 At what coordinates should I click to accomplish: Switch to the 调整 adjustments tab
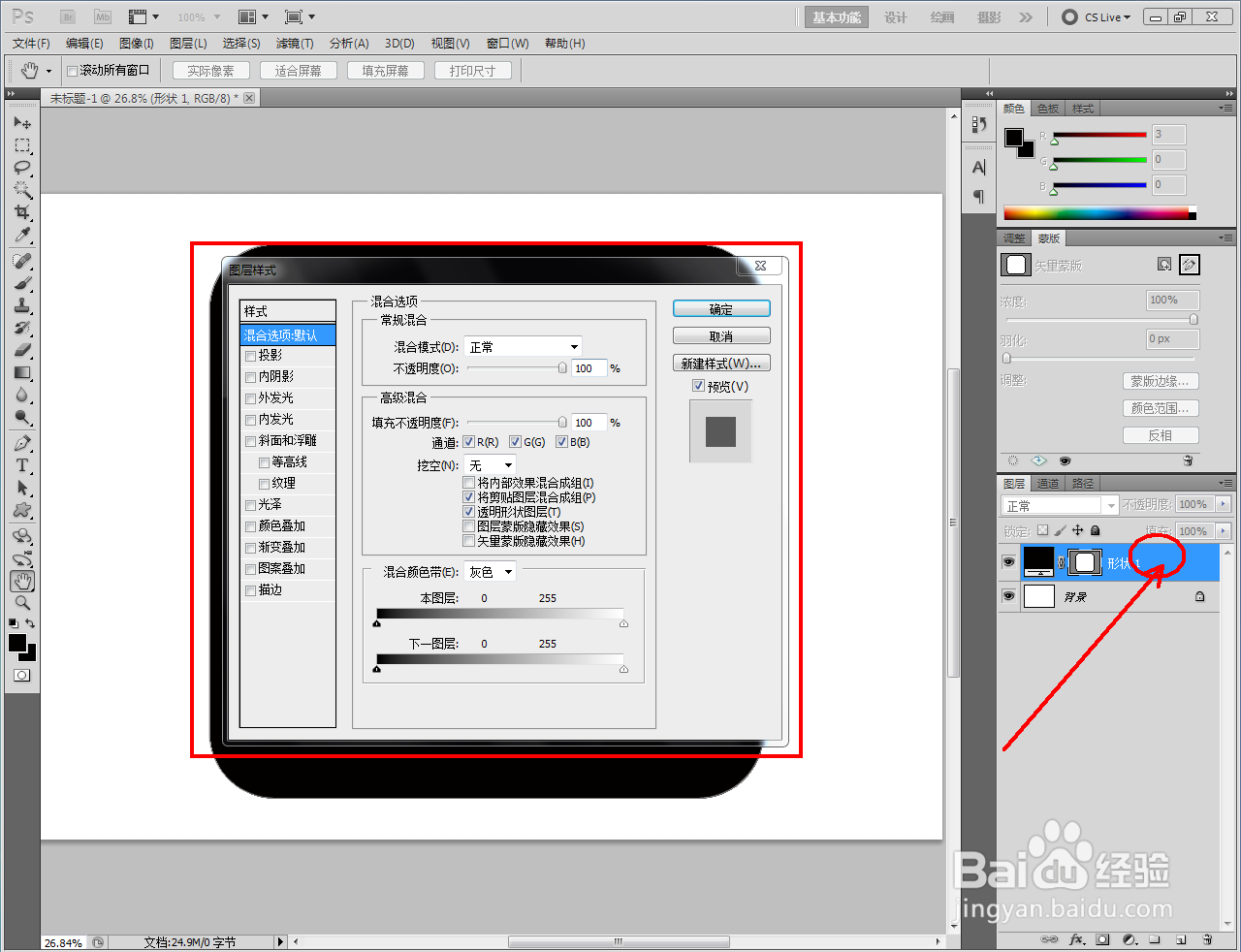tap(1014, 238)
